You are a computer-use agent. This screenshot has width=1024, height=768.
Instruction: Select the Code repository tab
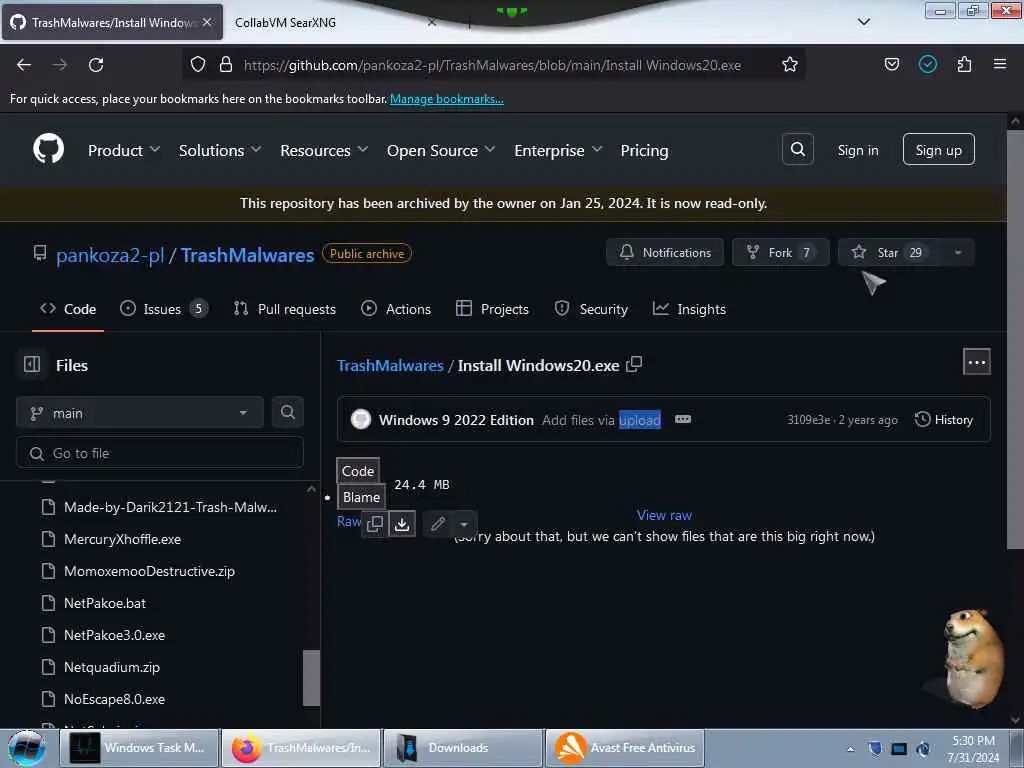point(68,309)
